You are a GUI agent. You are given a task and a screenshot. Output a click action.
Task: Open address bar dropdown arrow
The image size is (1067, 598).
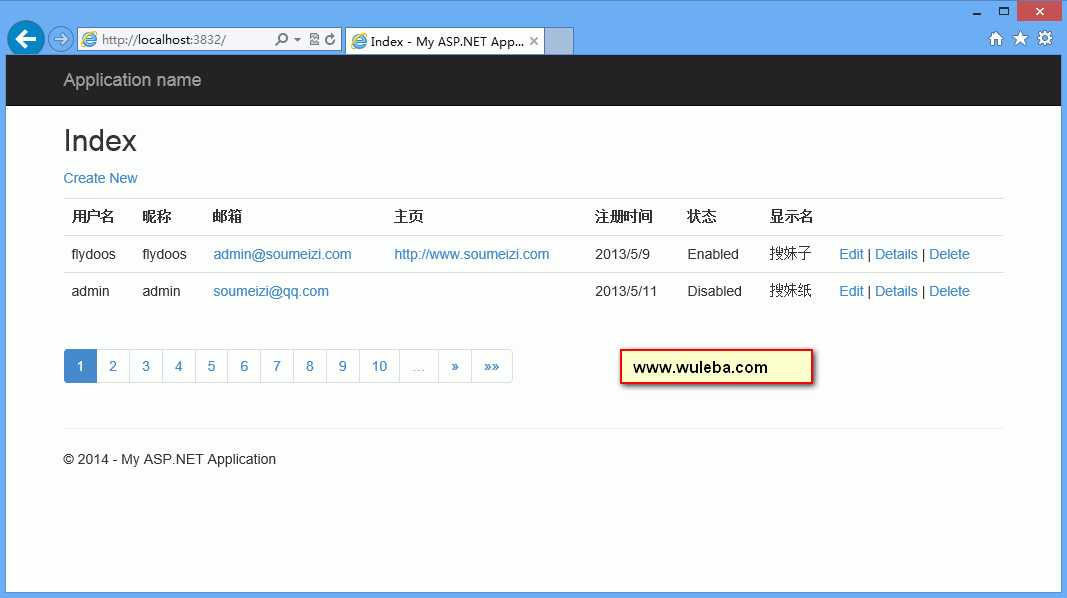click(x=297, y=39)
